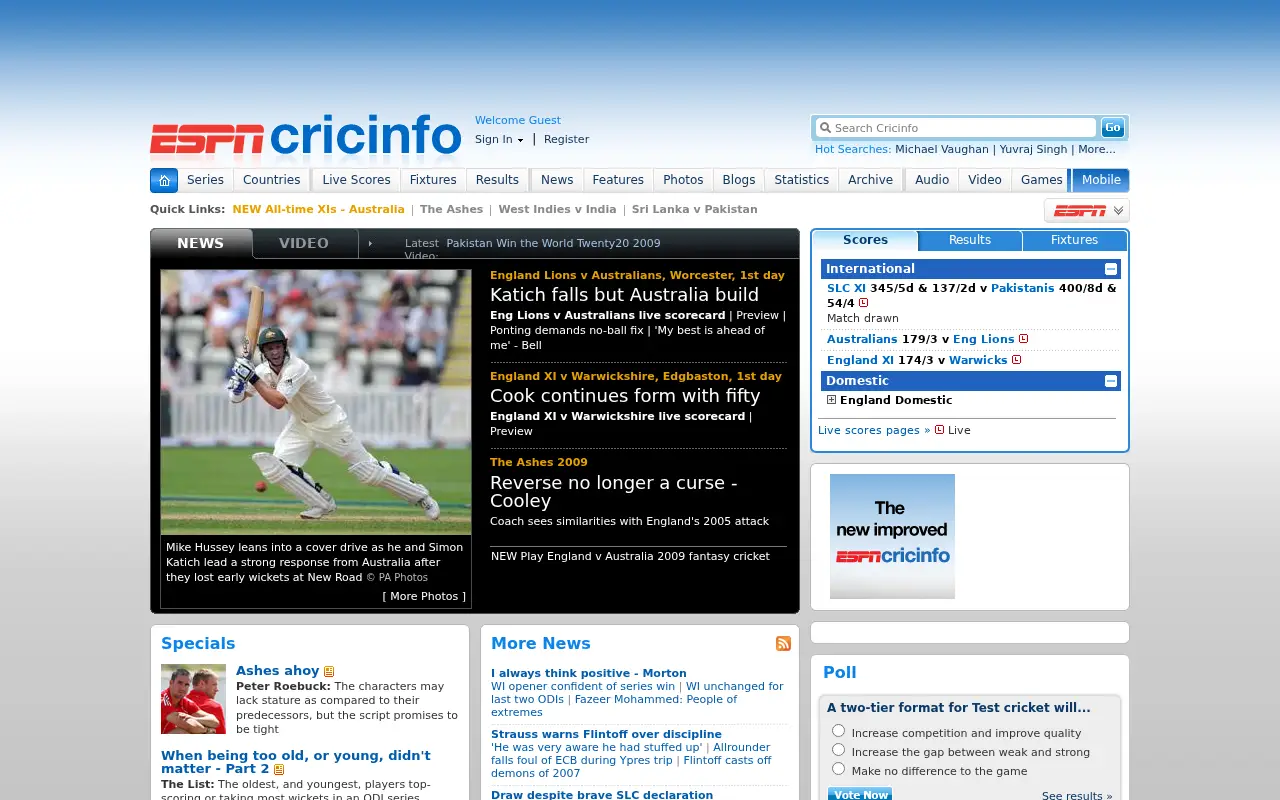The height and width of the screenshot is (800, 1280).
Task: Open the Statistics menu
Action: pos(802,180)
